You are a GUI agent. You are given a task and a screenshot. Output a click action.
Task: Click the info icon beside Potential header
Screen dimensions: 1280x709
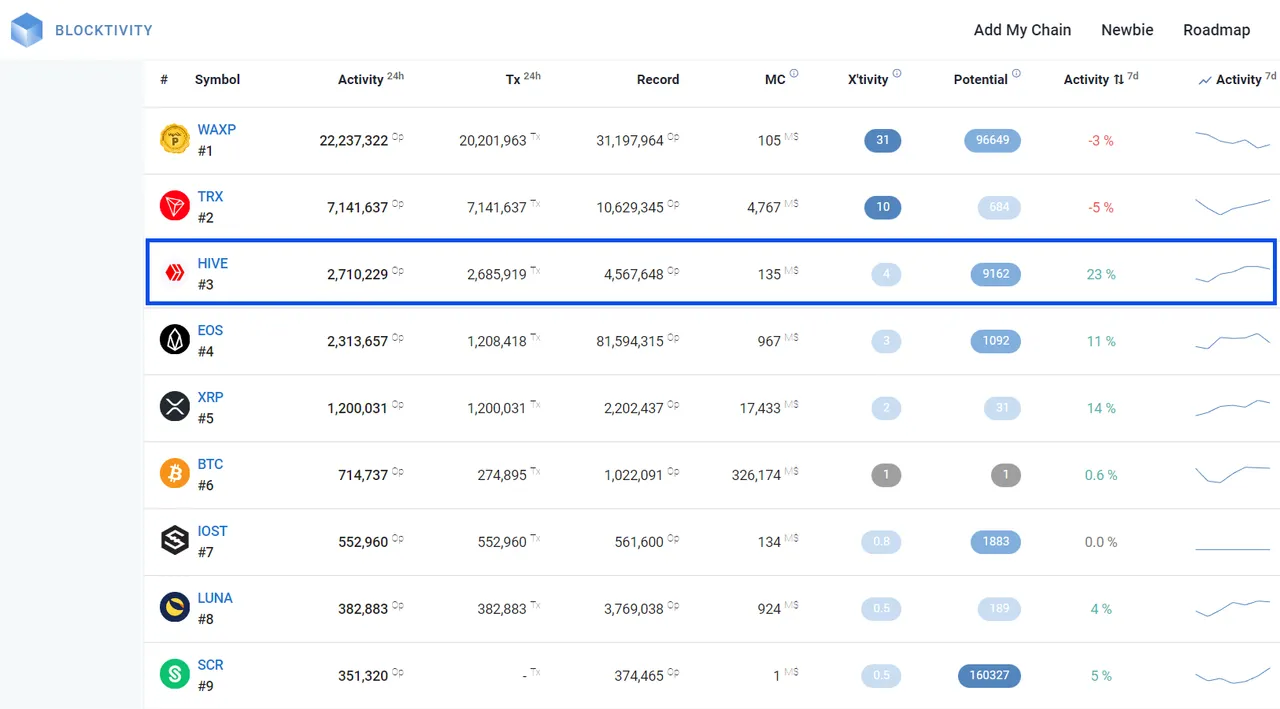pos(1016,73)
